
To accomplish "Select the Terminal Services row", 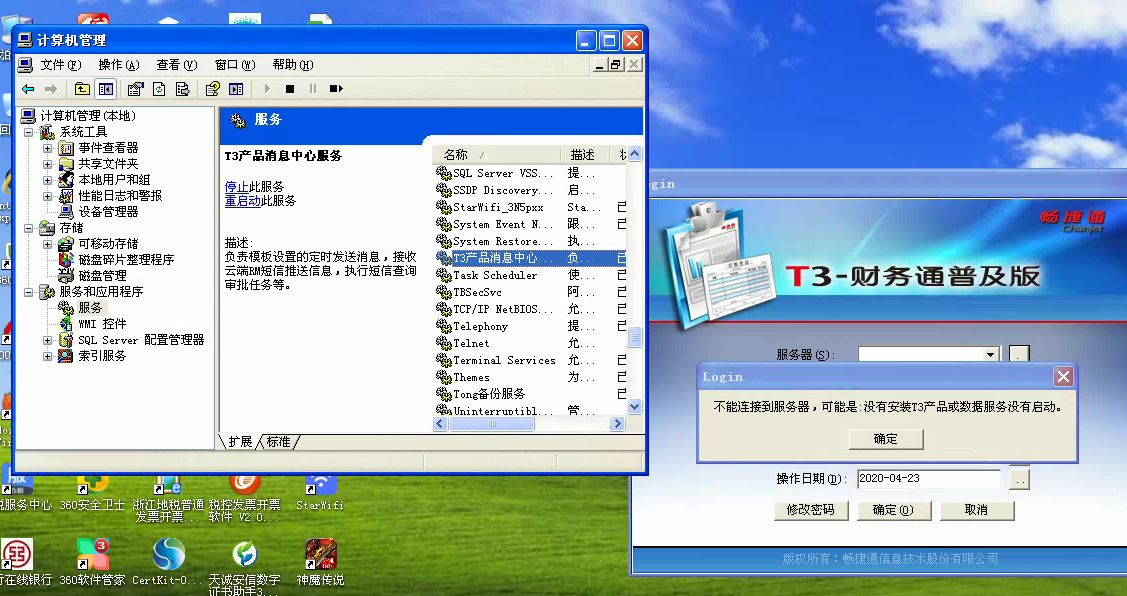I will (530, 360).
